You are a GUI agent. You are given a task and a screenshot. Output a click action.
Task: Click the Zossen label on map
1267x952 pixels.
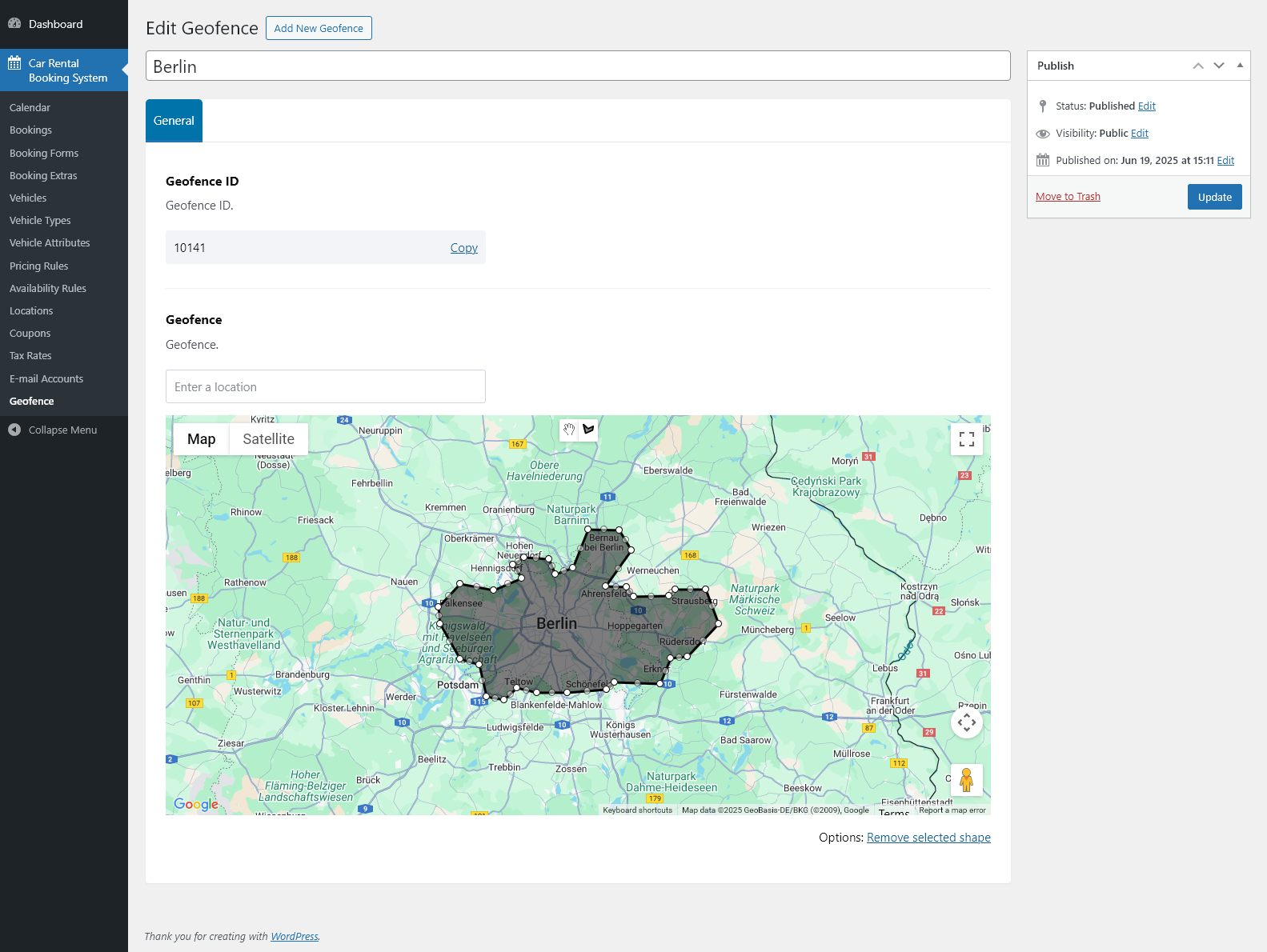[x=571, y=769]
